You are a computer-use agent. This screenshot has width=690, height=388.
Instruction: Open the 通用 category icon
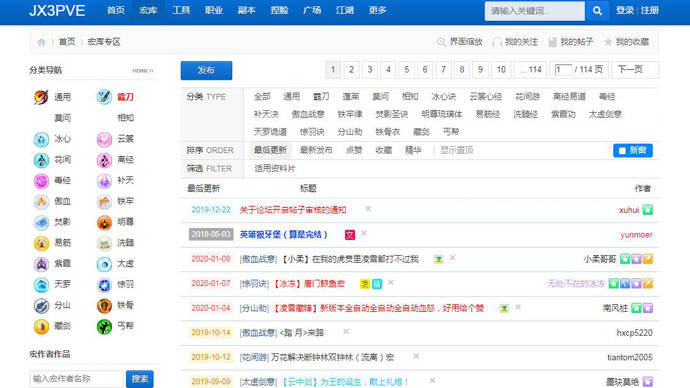(41, 97)
